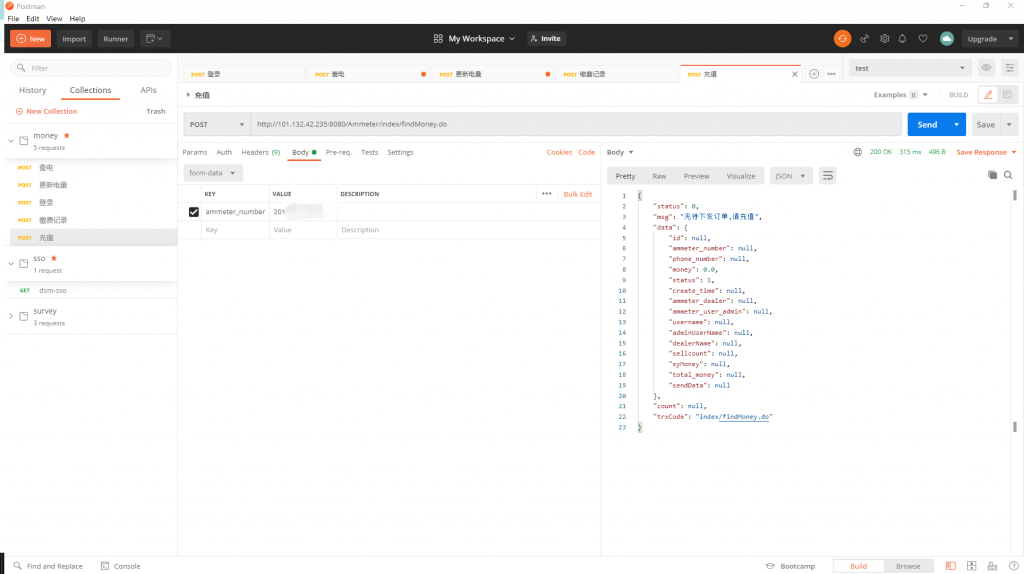Add a new request tab
1024x574 pixels.
tap(814, 74)
